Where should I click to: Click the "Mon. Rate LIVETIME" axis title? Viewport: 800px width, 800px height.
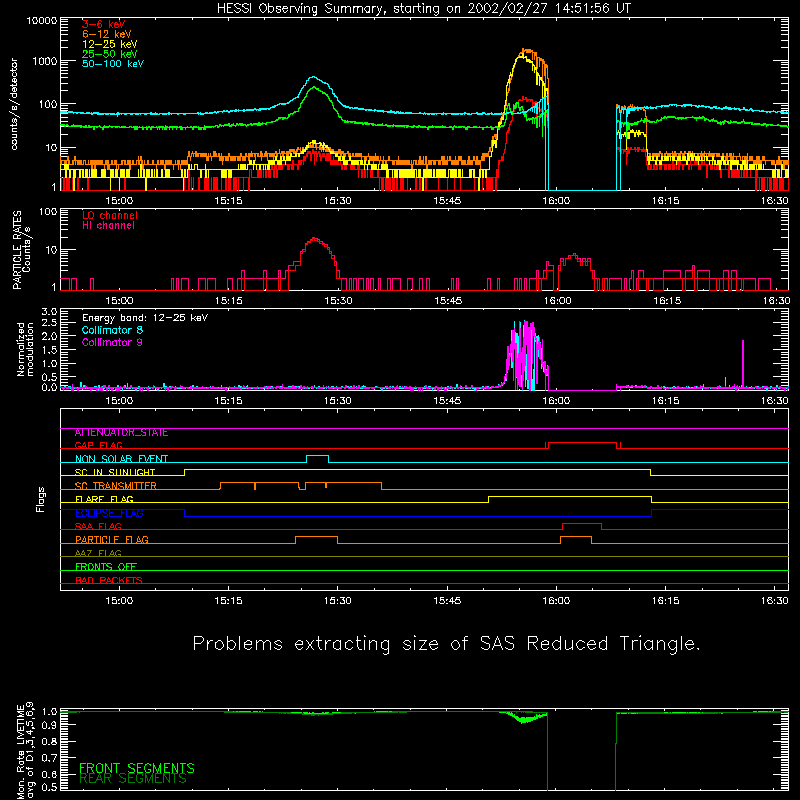(20, 751)
